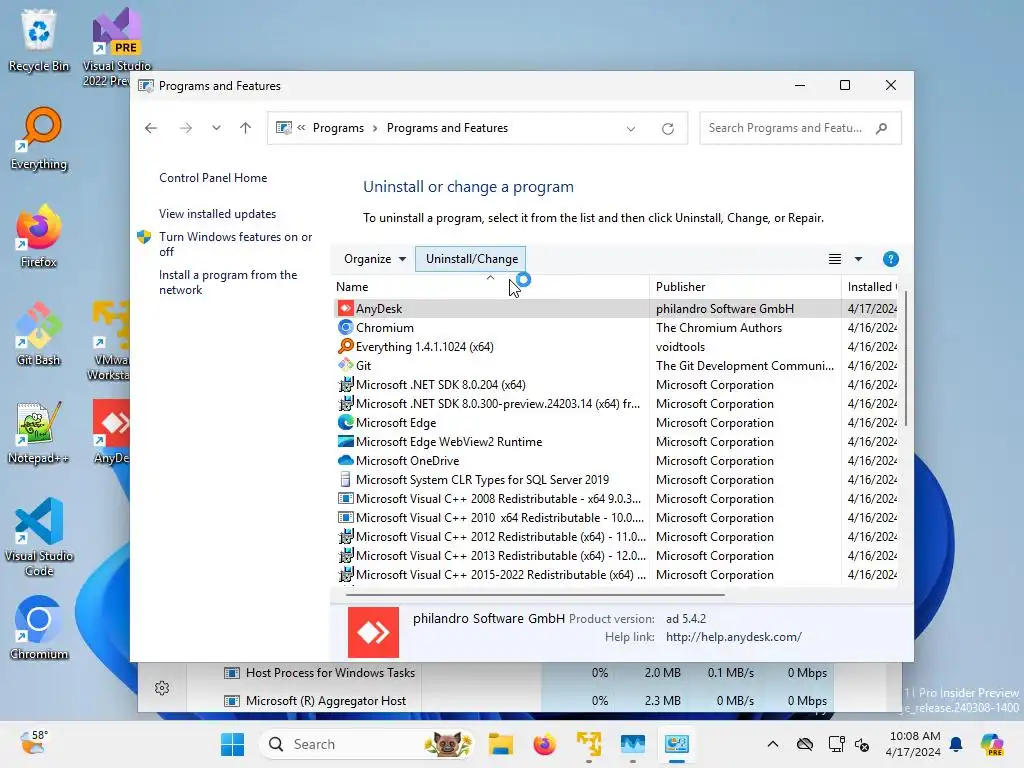This screenshot has width=1024, height=768.
Task: Click the Microsoft Edge icon in list
Action: click(x=345, y=423)
